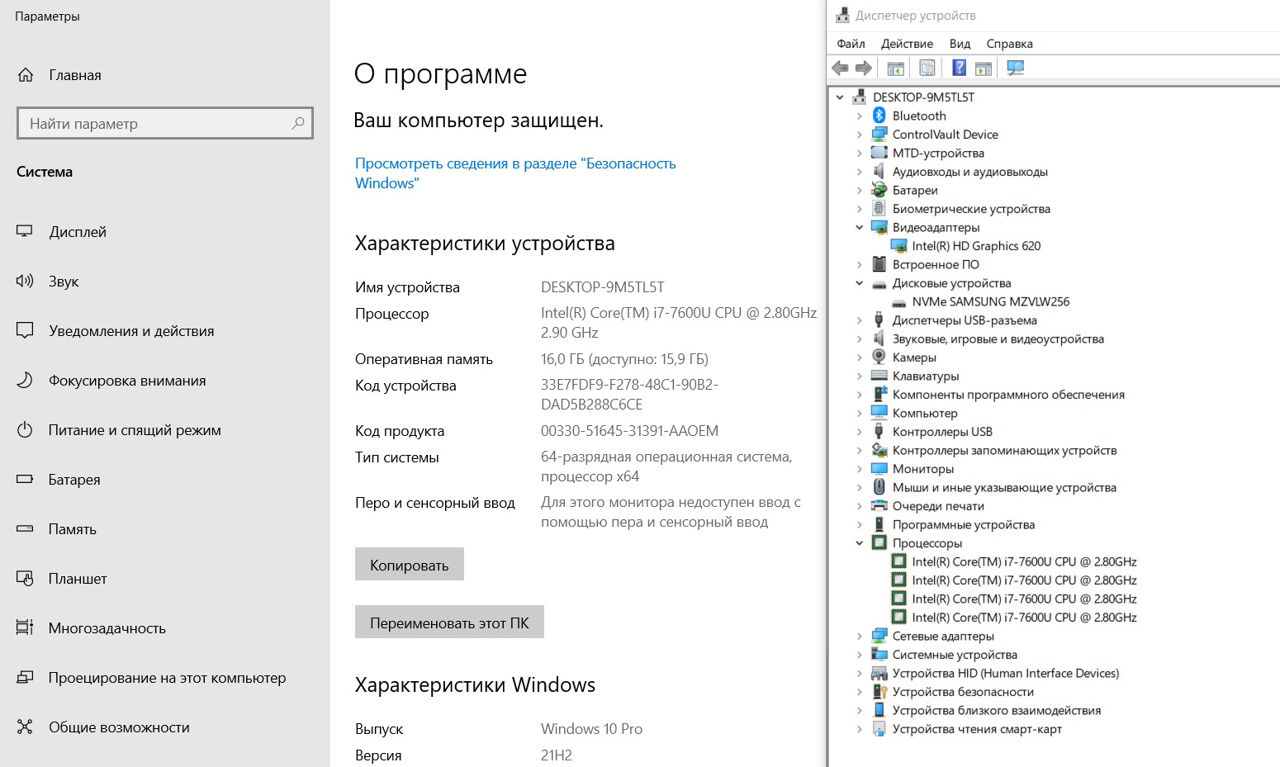Click Show/Hide action pane toolbar icon
Viewport: 1280px width, 767px height.
point(983,68)
